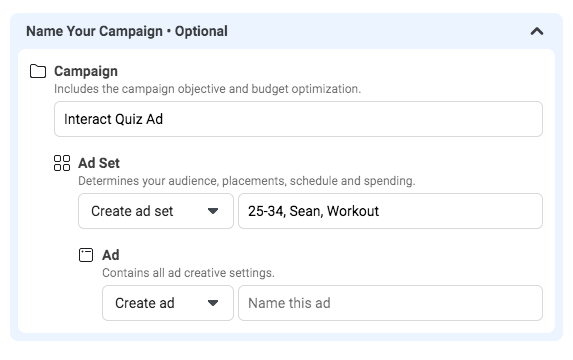The height and width of the screenshot is (360, 573).
Task: Click the Create ad label text
Action: (x=145, y=303)
